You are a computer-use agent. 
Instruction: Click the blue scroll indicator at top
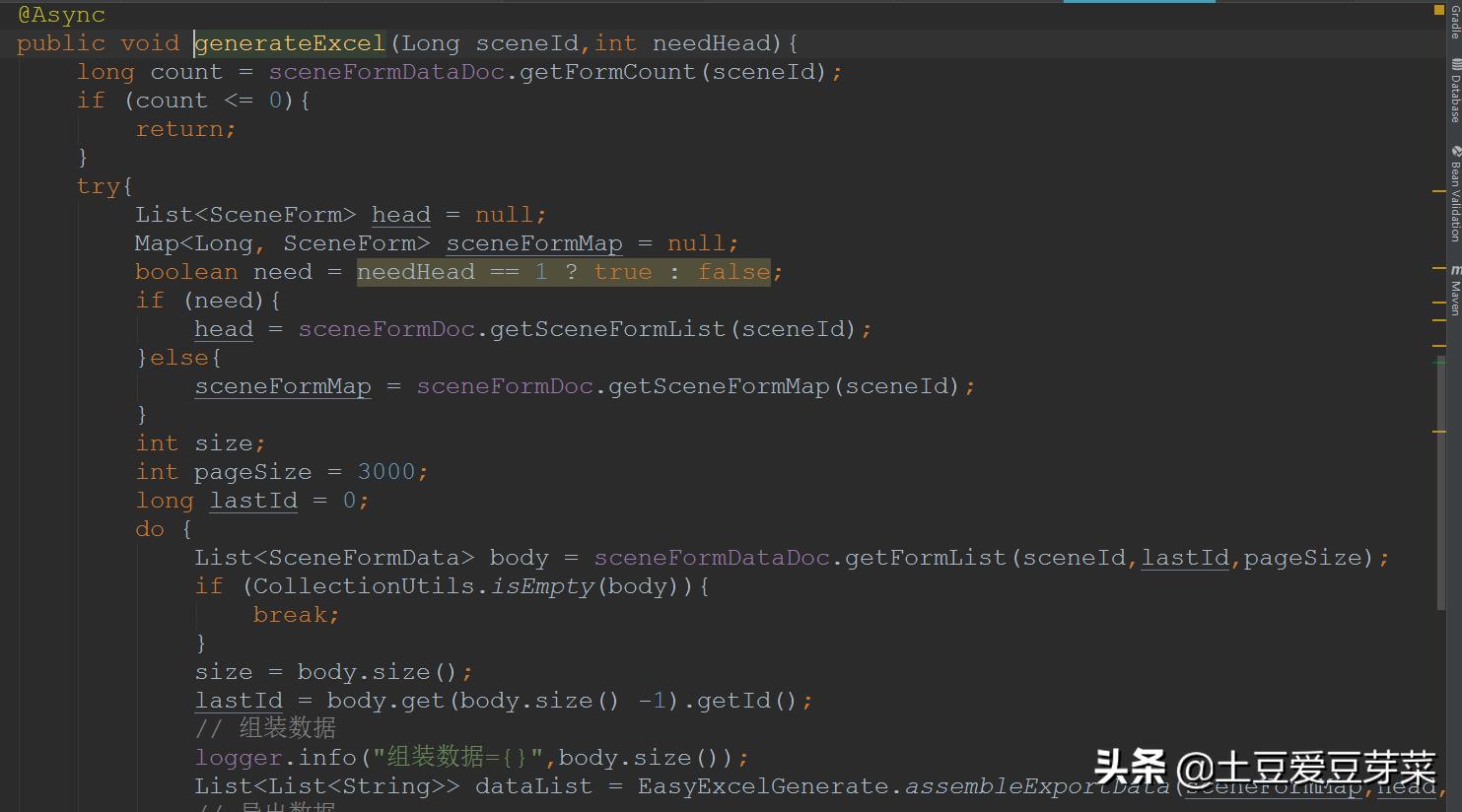(1139, 2)
